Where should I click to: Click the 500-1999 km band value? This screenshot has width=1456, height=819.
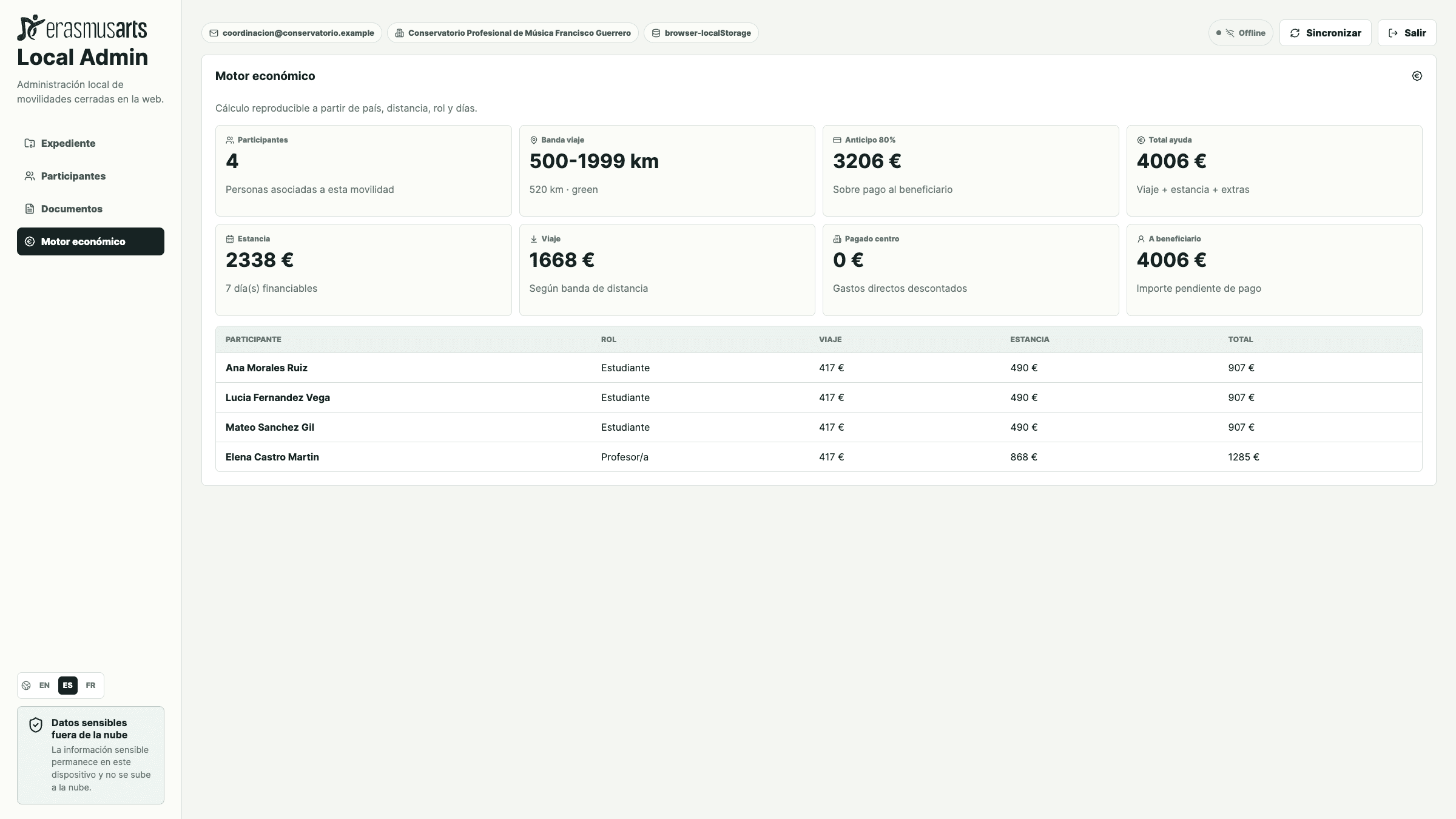[x=594, y=161]
